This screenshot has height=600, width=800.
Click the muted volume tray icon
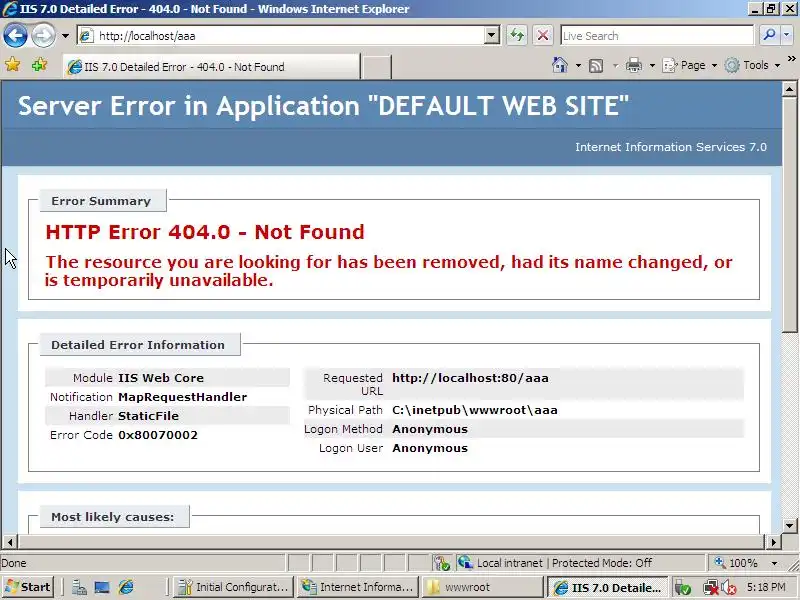coord(729,588)
